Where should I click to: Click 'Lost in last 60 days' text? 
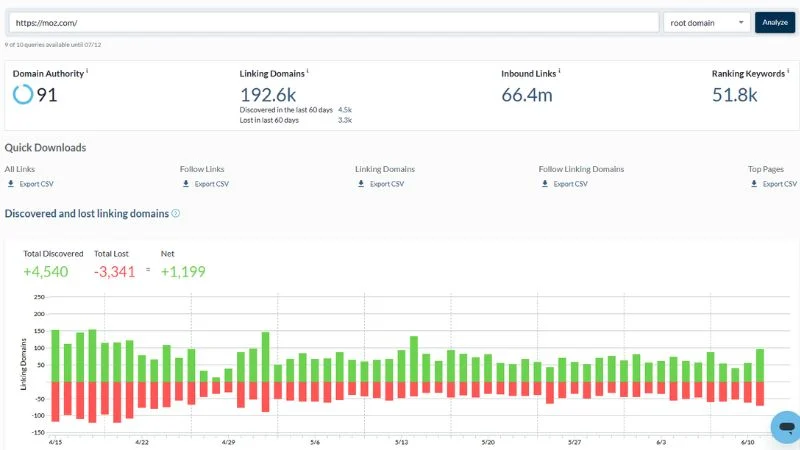269,120
